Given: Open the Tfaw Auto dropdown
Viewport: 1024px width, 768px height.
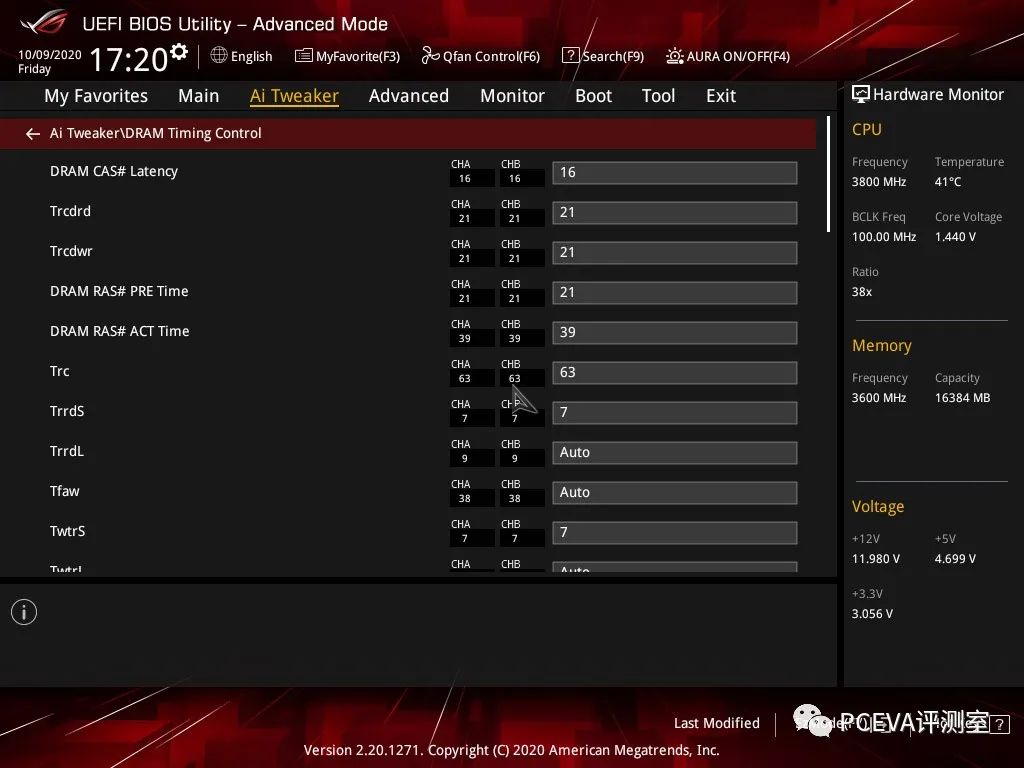Looking at the screenshot, I should [674, 492].
